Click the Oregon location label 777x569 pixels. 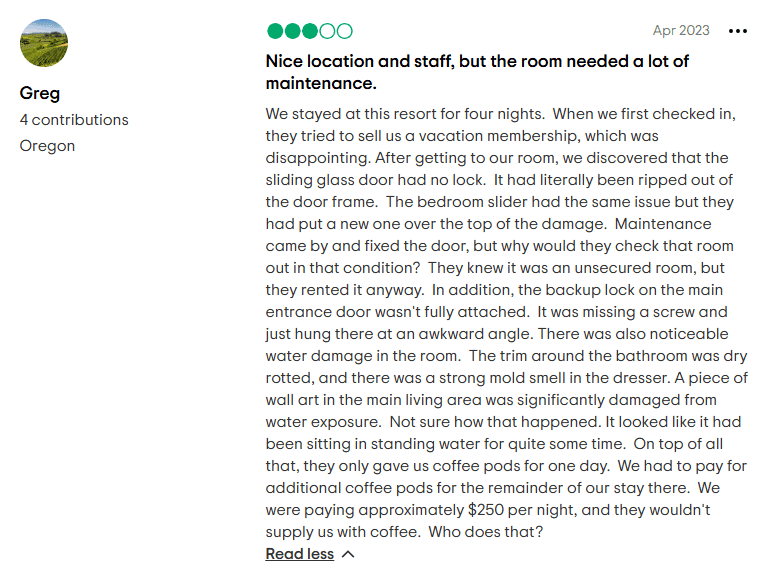pyautogui.click(x=47, y=146)
